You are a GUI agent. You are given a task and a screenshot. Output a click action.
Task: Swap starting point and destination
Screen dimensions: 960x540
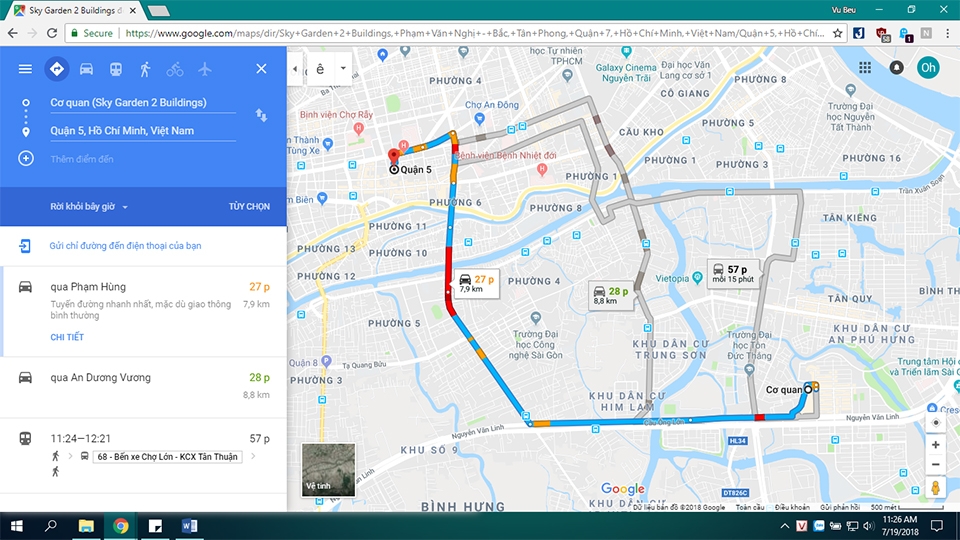tap(261, 115)
